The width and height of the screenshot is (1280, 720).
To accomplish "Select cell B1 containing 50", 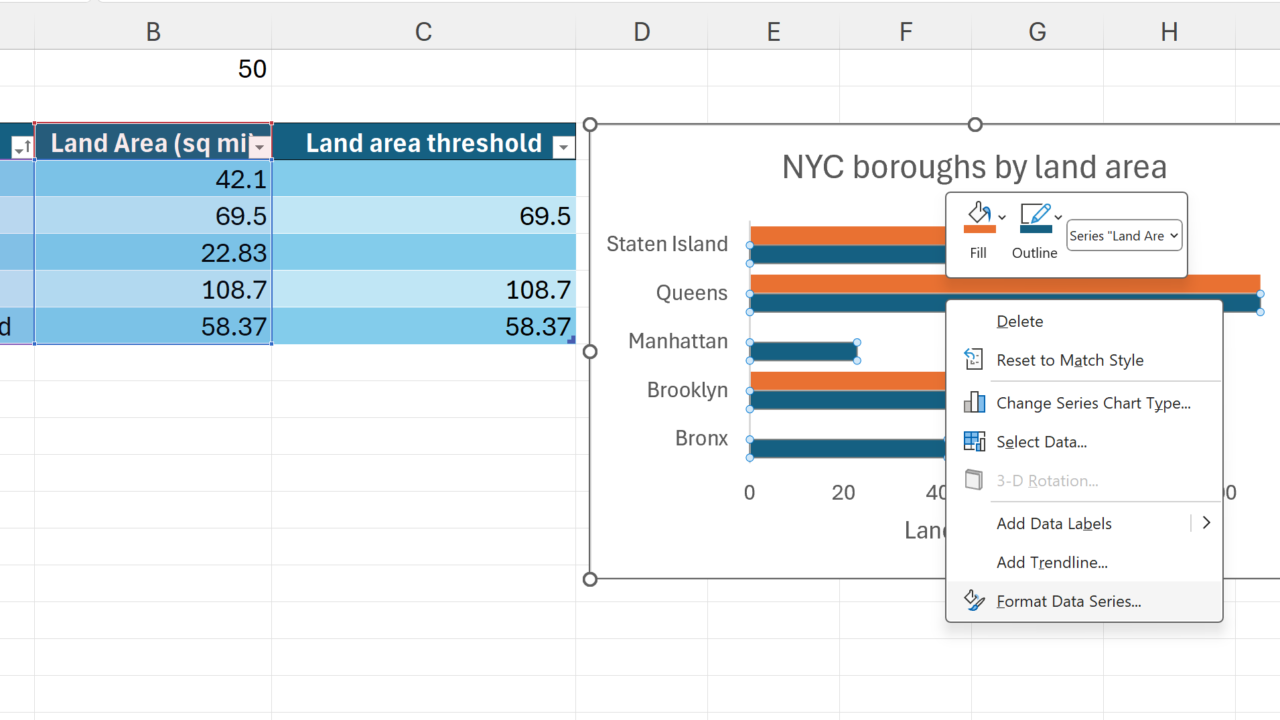I will click(153, 69).
